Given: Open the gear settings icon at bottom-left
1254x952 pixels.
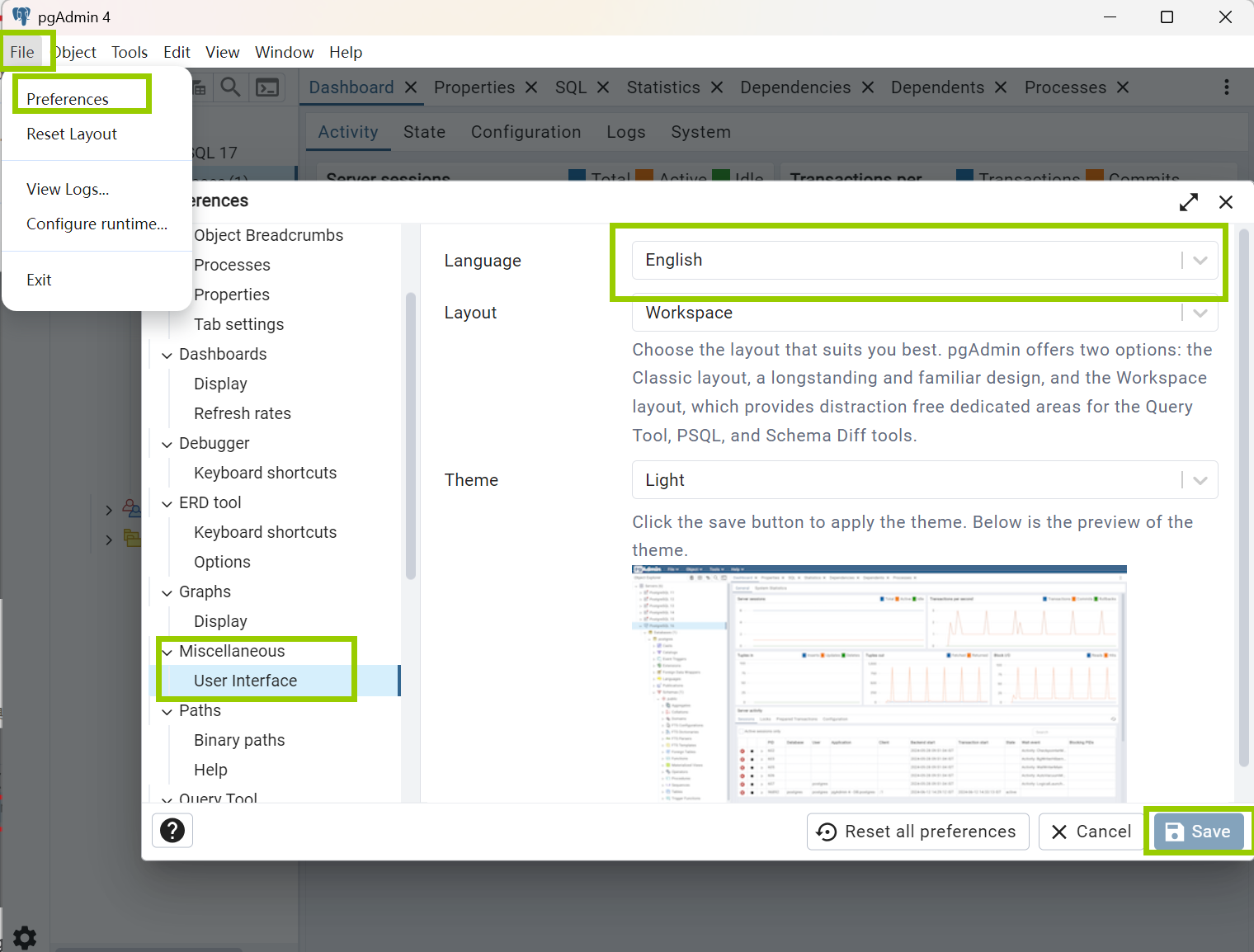Looking at the screenshot, I should pos(25,937).
